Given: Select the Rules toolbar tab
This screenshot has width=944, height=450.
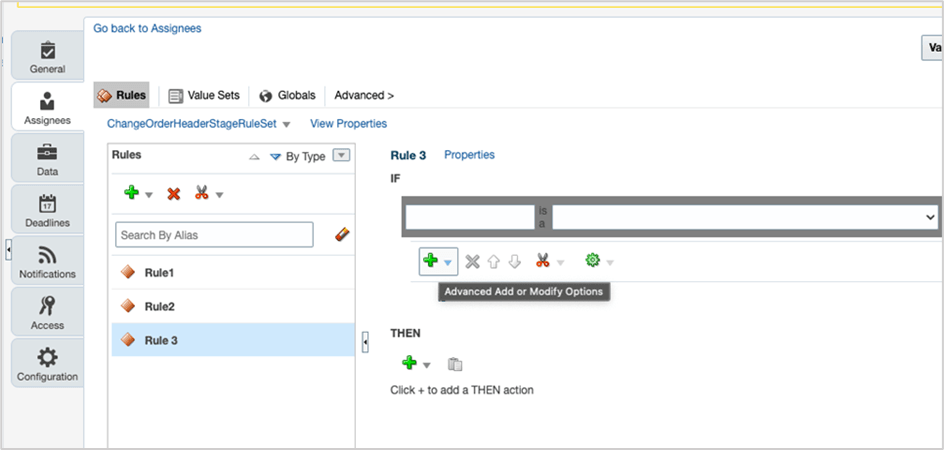Looking at the screenshot, I should point(122,95).
